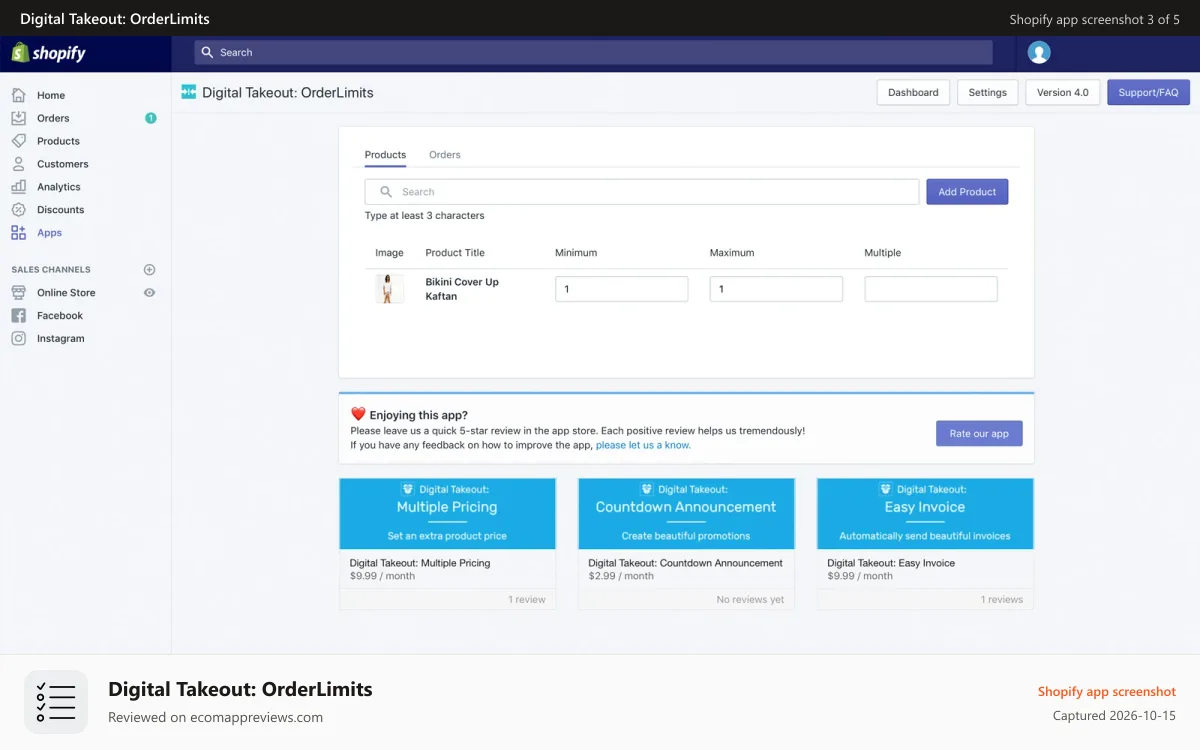This screenshot has width=1200, height=750.
Task: Click the magnifier in top search bar
Action: click(207, 53)
